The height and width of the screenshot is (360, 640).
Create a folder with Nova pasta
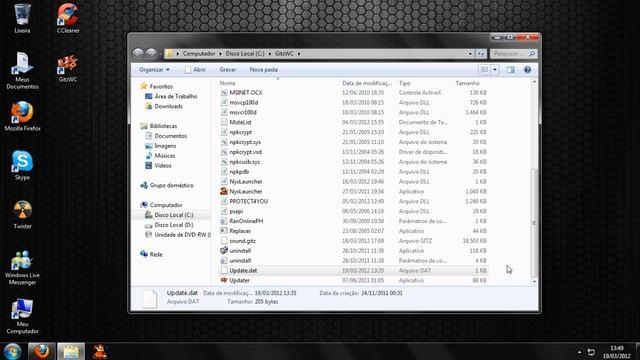pyautogui.click(x=264, y=70)
